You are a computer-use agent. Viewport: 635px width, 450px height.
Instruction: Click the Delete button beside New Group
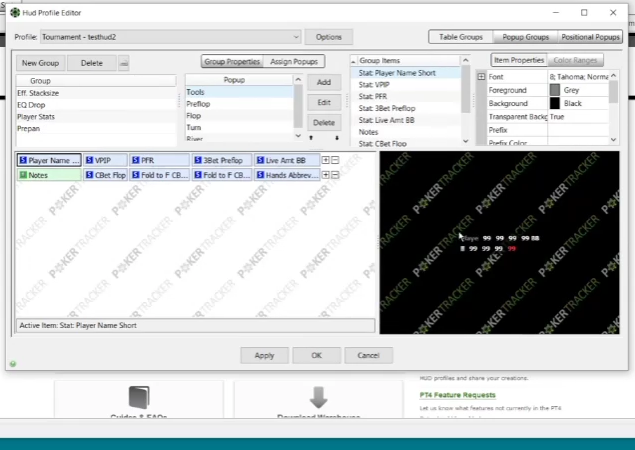click(x=92, y=63)
